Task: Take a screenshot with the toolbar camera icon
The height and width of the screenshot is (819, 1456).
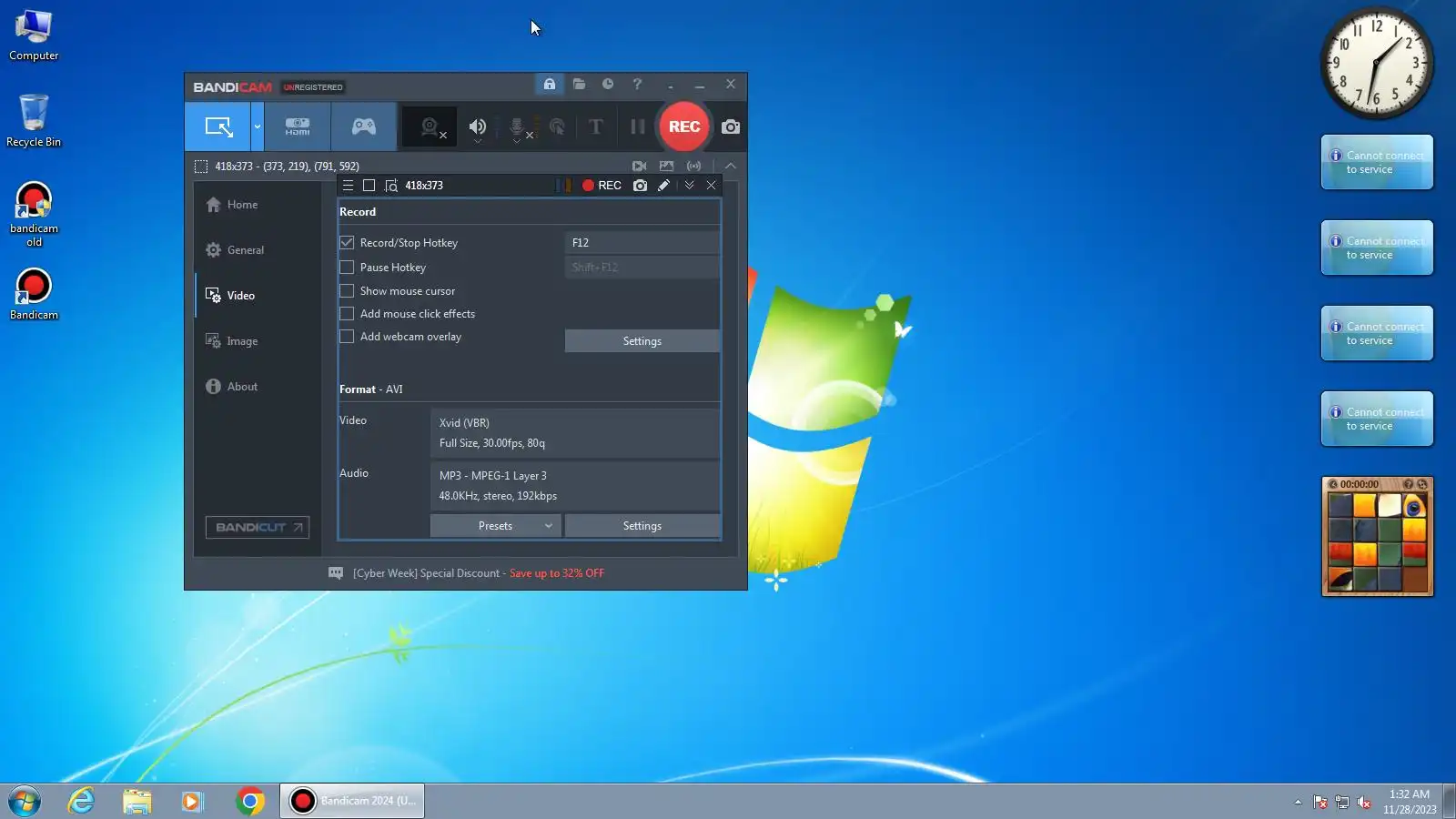Action: tap(731, 126)
